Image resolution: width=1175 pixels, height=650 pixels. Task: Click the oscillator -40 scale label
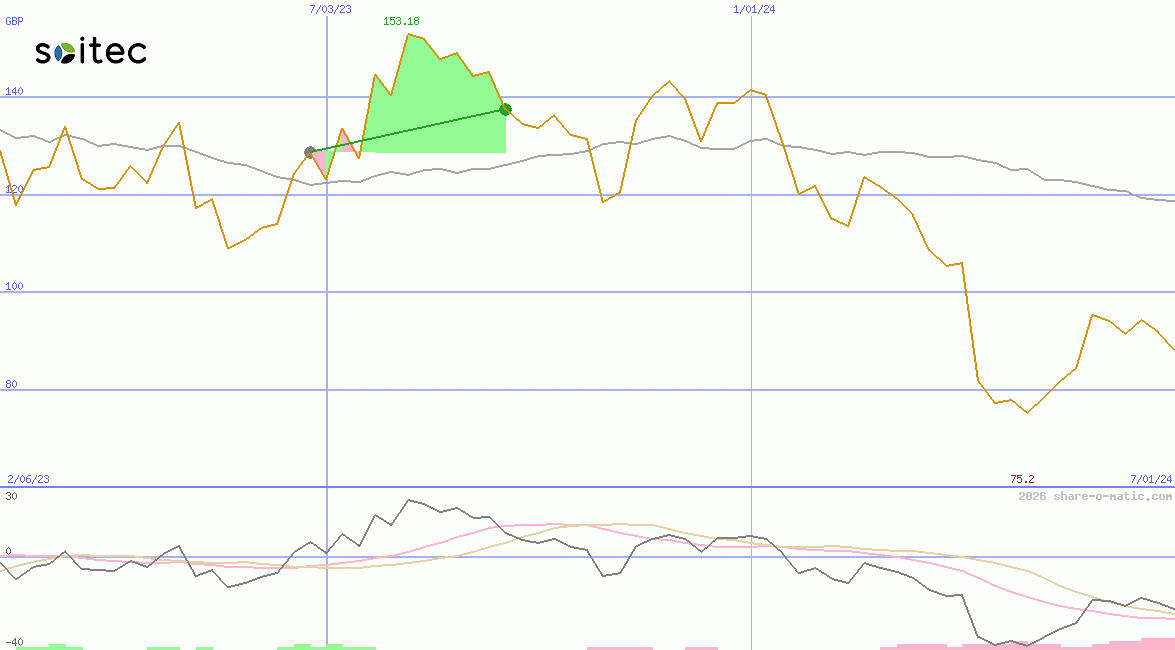pyautogui.click(x=13, y=642)
